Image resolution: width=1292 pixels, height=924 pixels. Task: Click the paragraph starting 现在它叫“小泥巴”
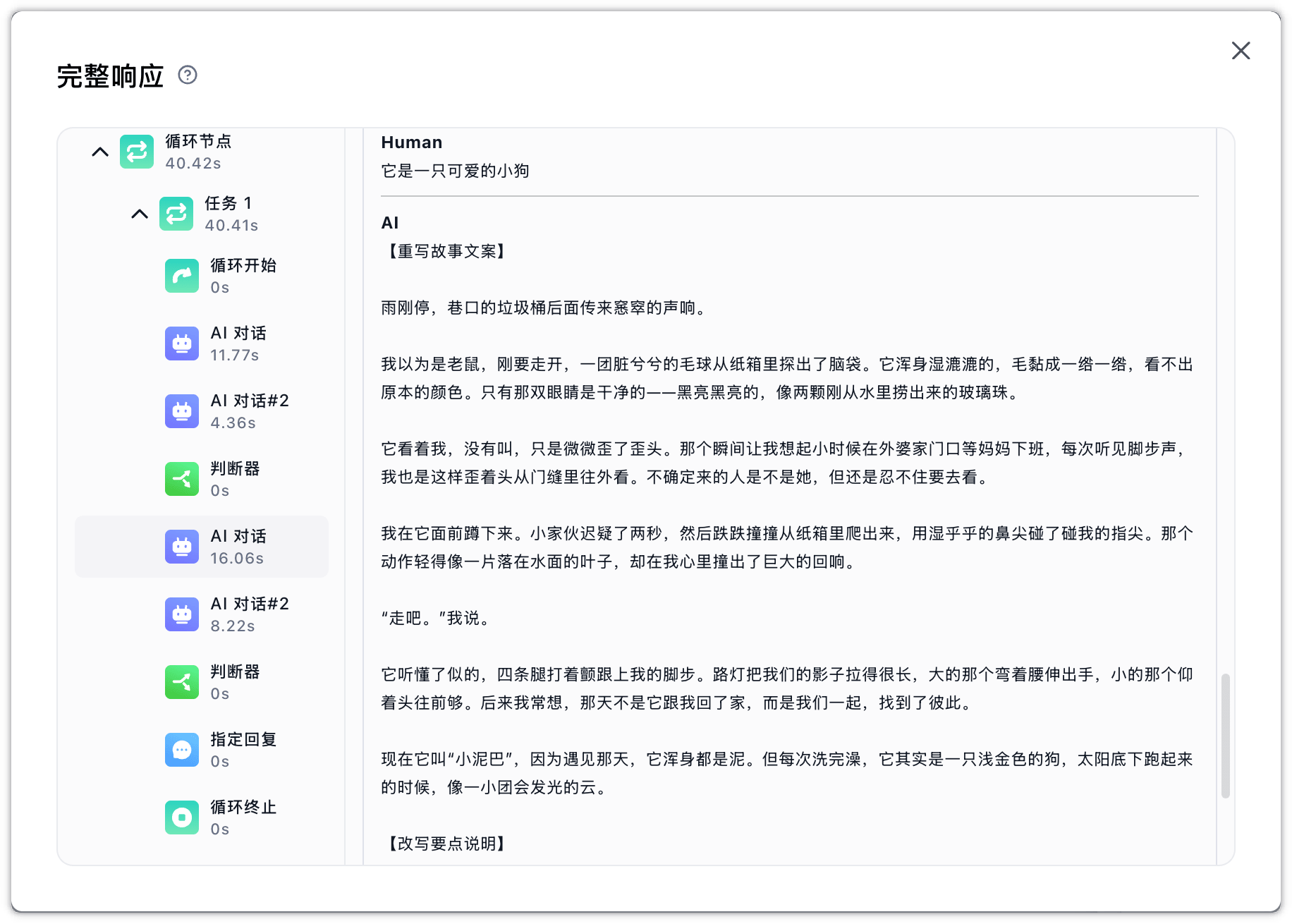pos(787,773)
